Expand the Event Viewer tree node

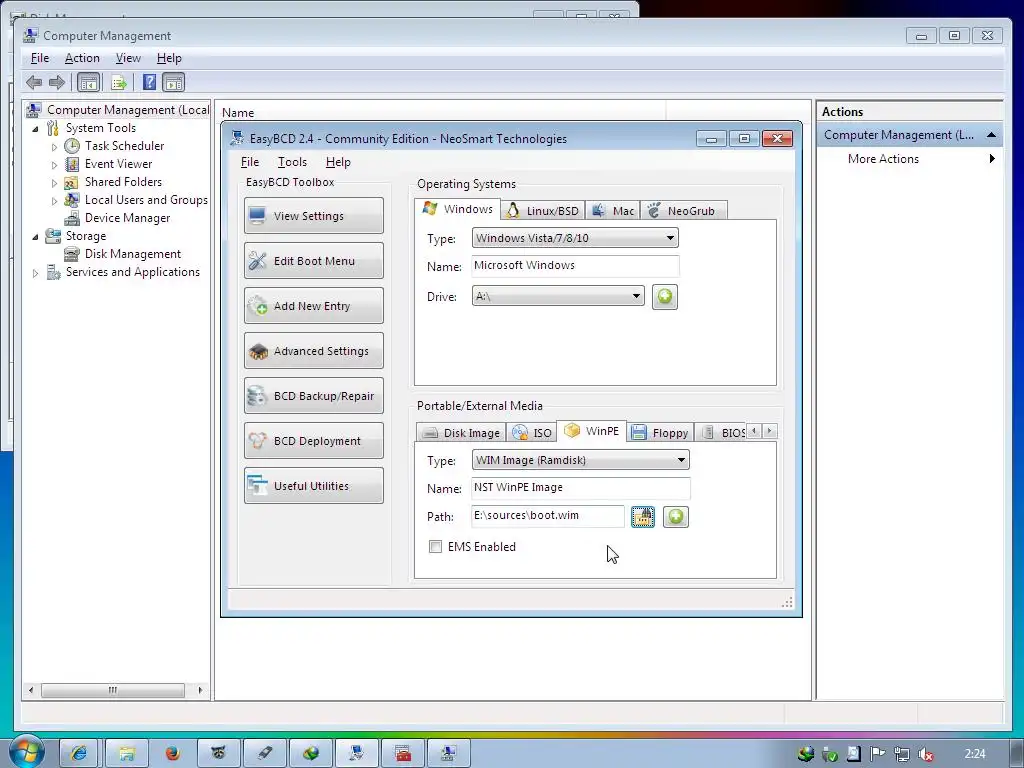tap(54, 165)
